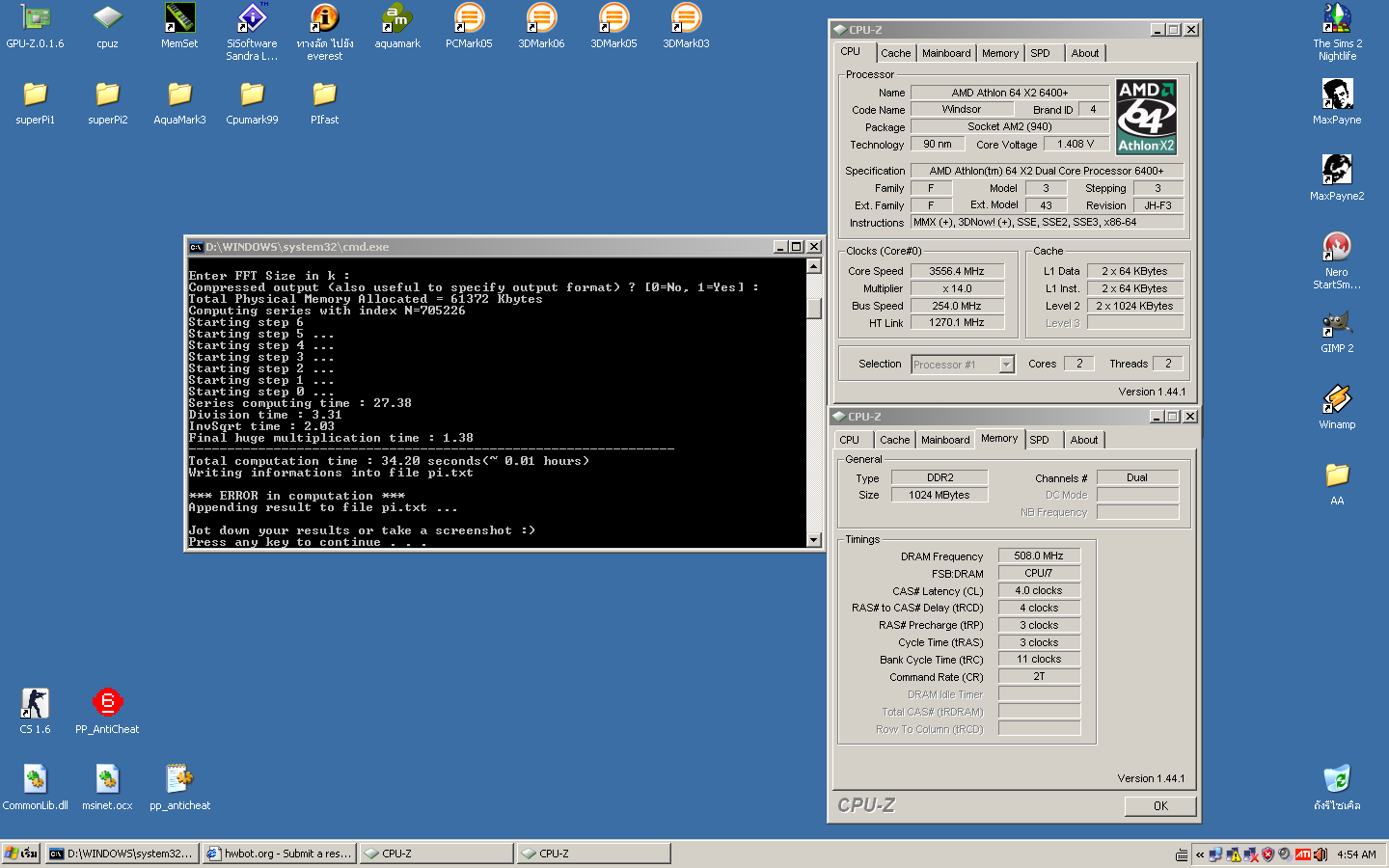Open About tab in upper CPU-Z window
The image size is (1389, 868).
pos(1085,53)
